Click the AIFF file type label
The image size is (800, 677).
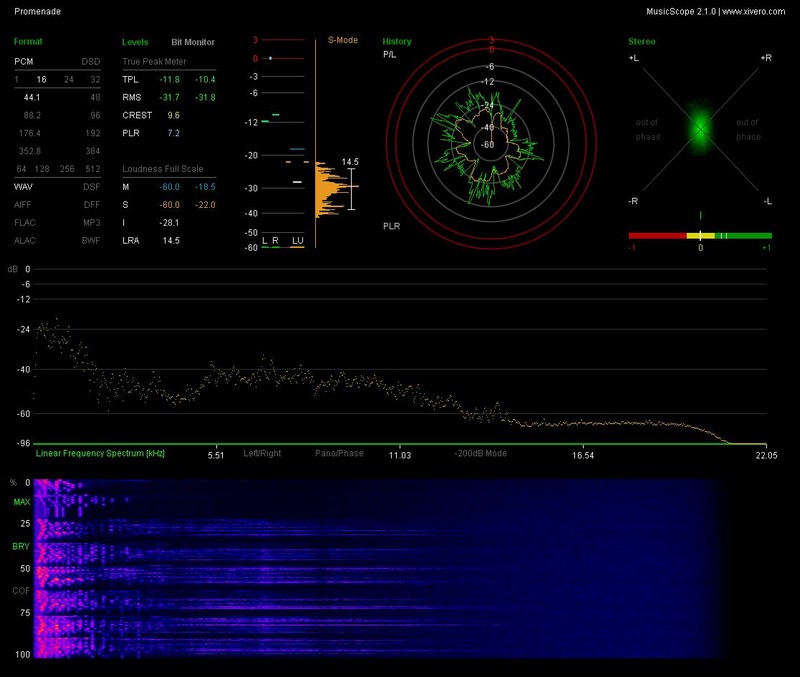pos(22,205)
